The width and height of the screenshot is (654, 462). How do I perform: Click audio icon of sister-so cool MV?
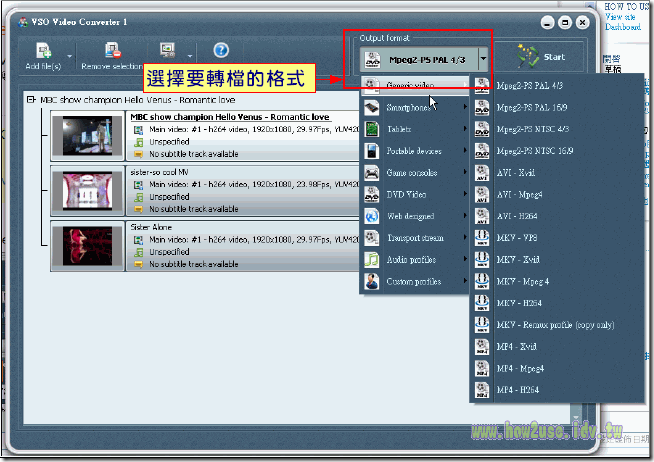tap(138, 197)
